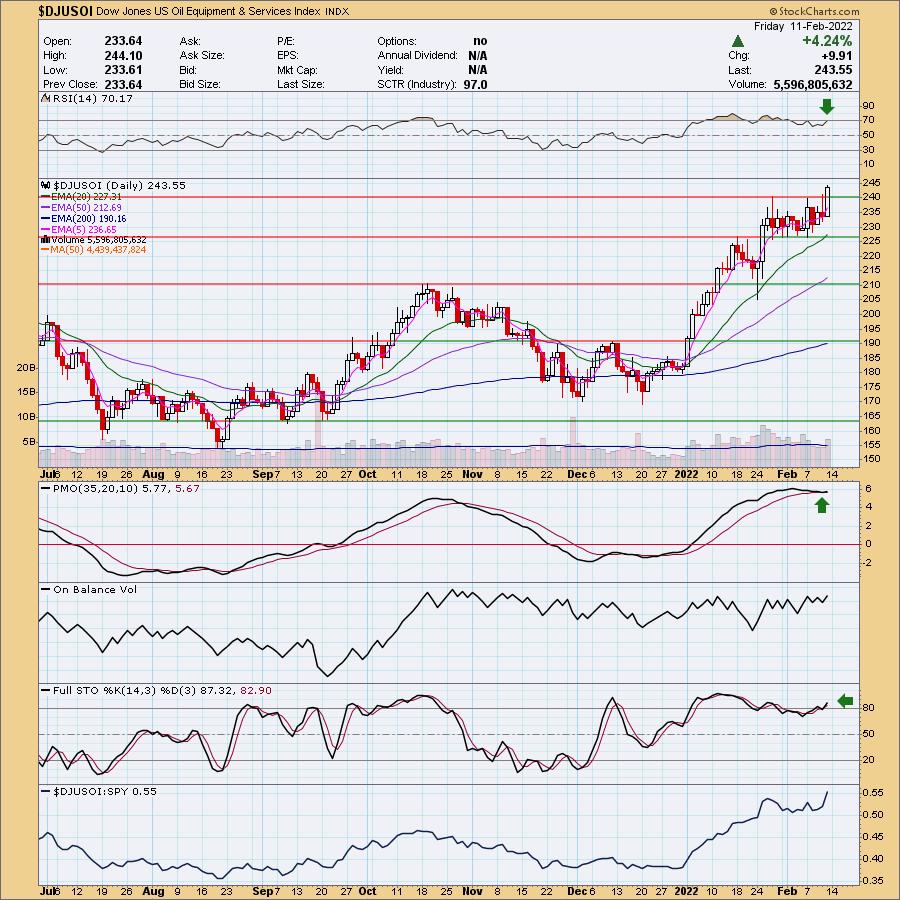
Task: Click the $DJUSOI ticker symbol in the title
Action: coord(65,11)
